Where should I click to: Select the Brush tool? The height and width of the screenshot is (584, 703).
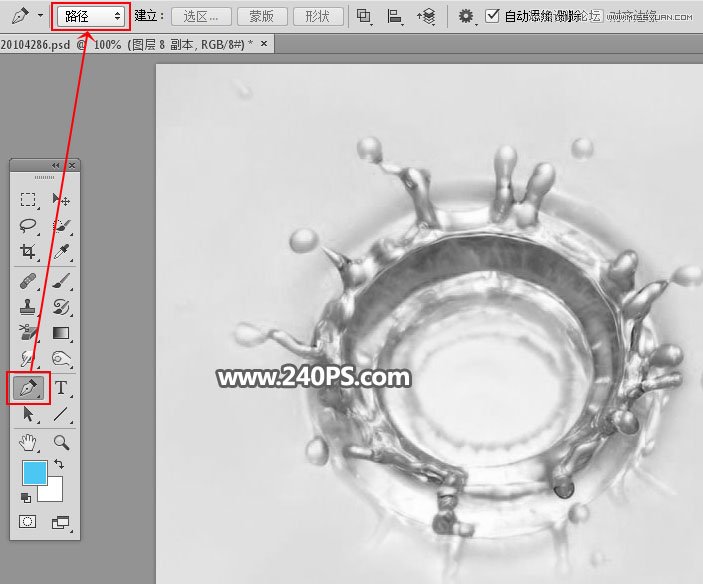61,281
